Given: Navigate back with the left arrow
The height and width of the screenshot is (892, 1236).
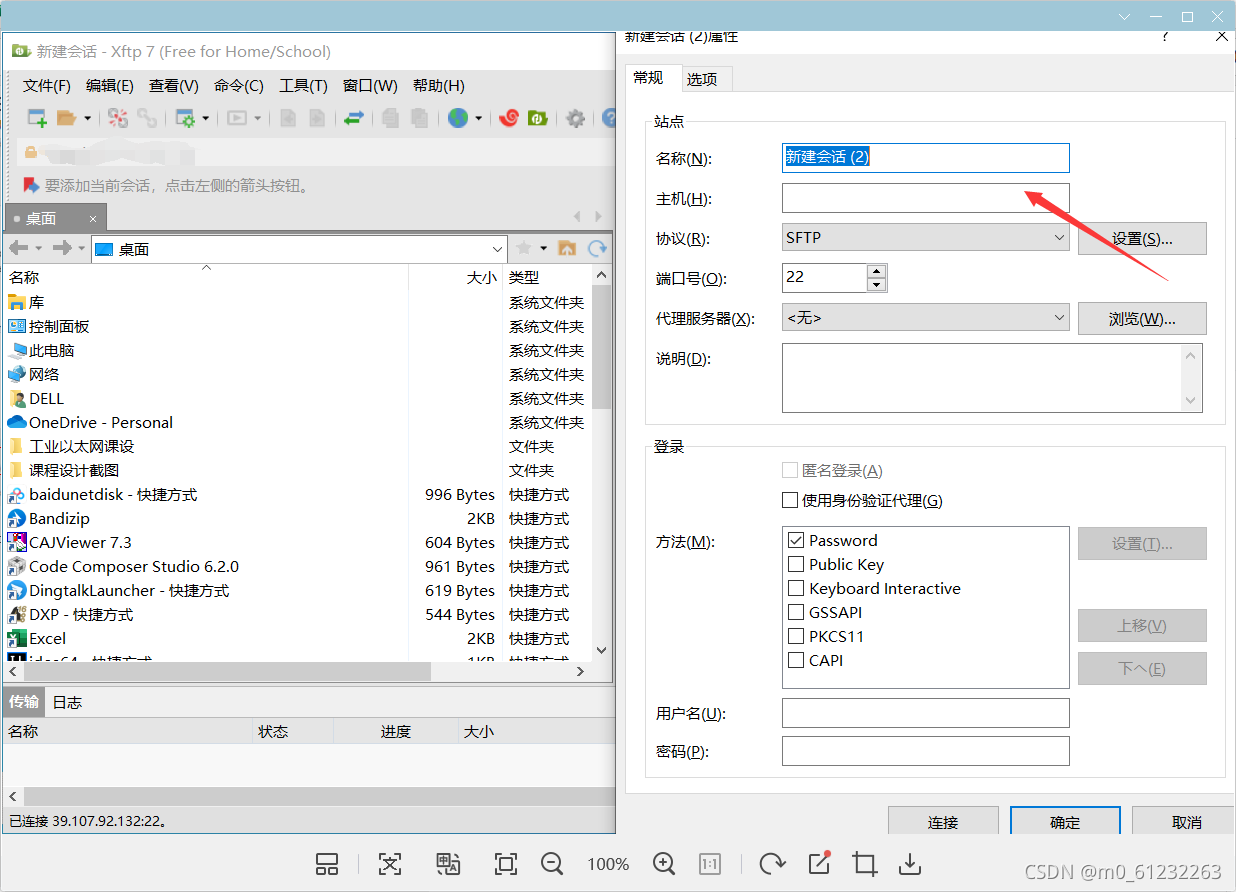Looking at the screenshot, I should coord(18,248).
